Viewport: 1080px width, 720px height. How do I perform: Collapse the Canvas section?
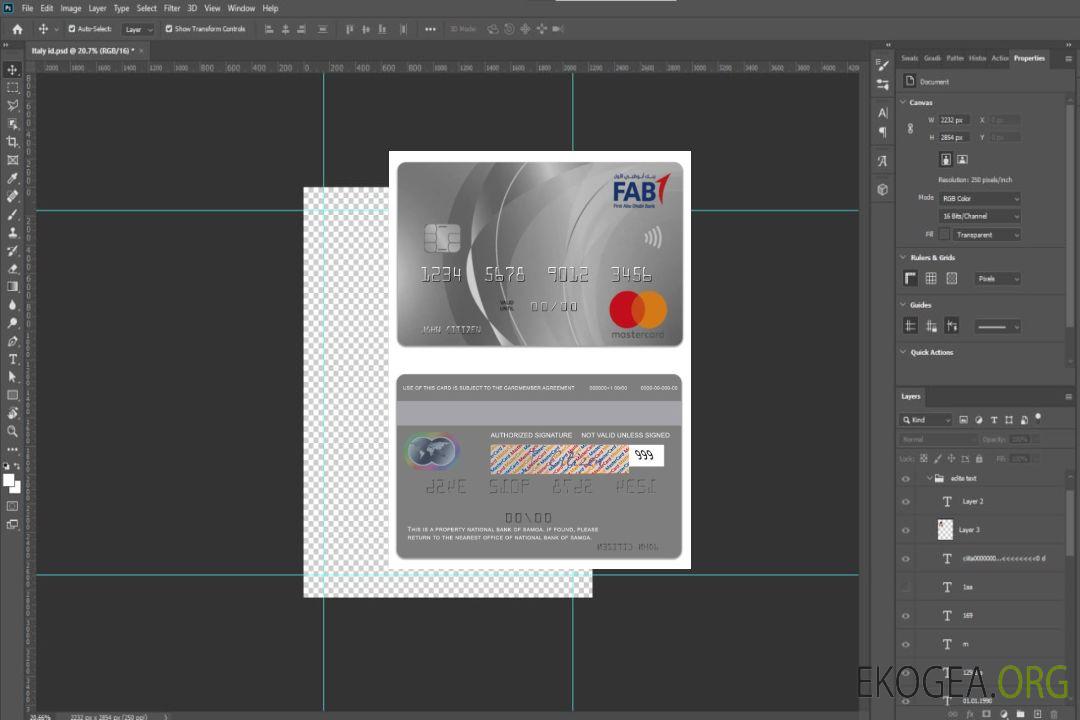click(903, 102)
